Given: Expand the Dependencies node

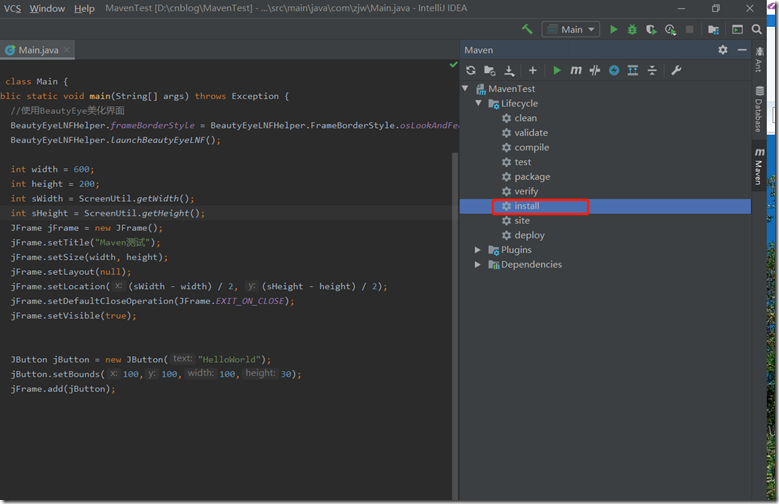Looking at the screenshot, I should click(477, 264).
